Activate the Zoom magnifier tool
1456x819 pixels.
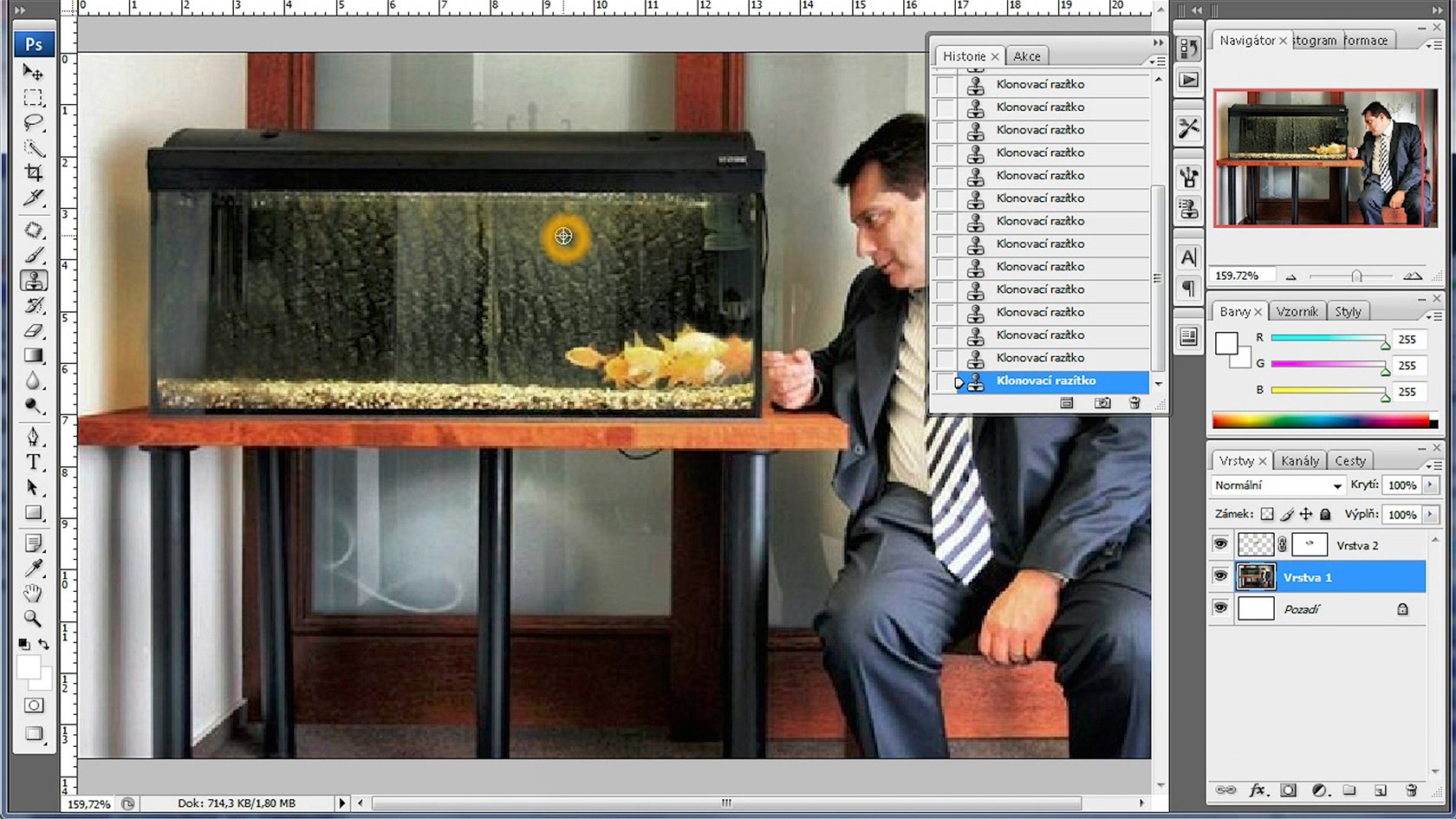[33, 618]
